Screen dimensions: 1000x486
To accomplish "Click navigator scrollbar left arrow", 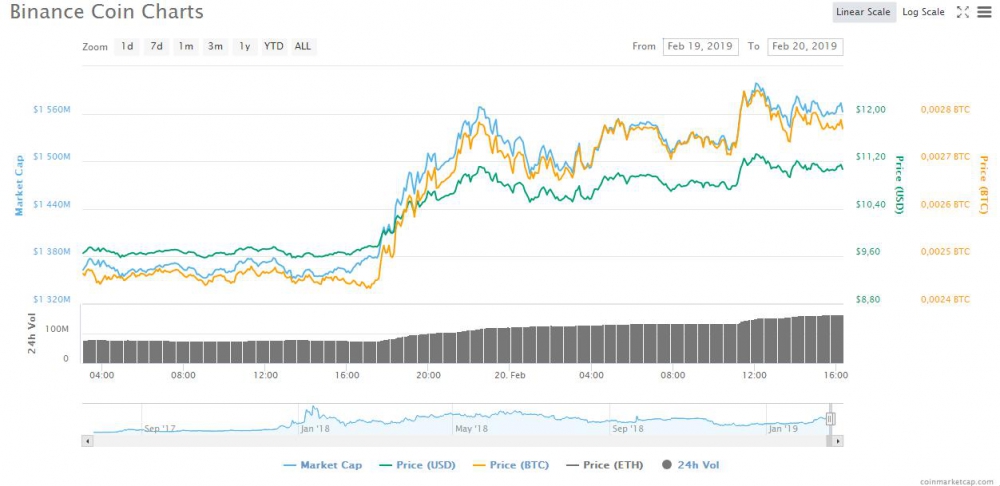I will 88,441.
